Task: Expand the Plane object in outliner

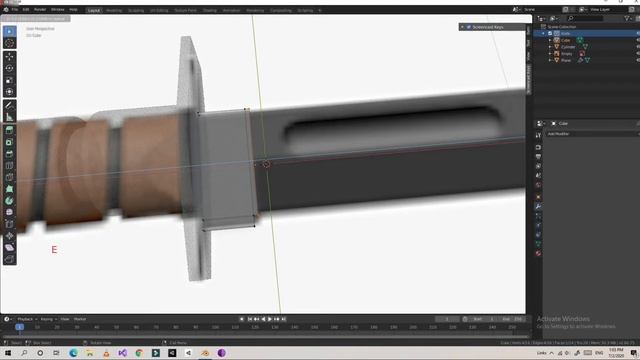Action: (x=550, y=60)
